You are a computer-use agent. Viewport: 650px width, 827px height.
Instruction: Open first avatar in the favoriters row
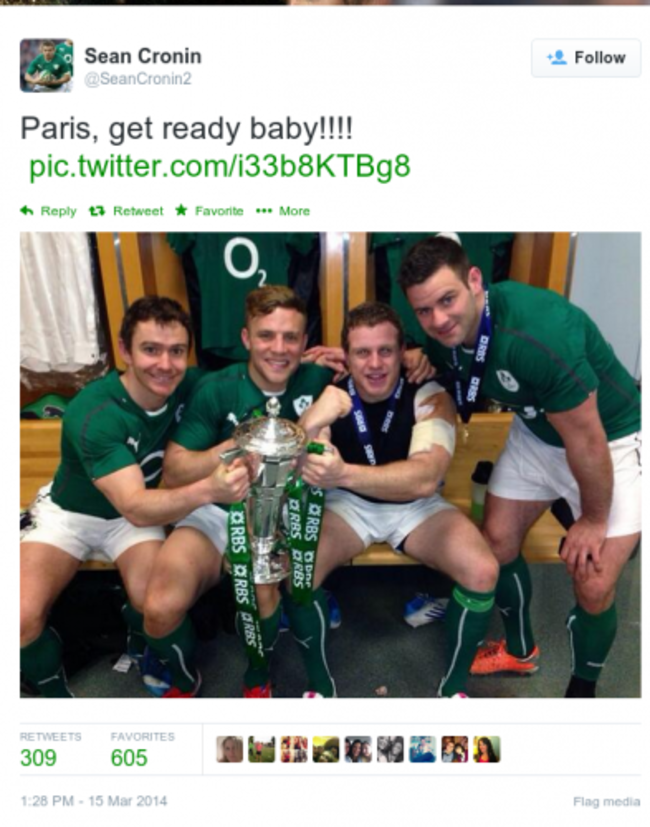(x=230, y=749)
